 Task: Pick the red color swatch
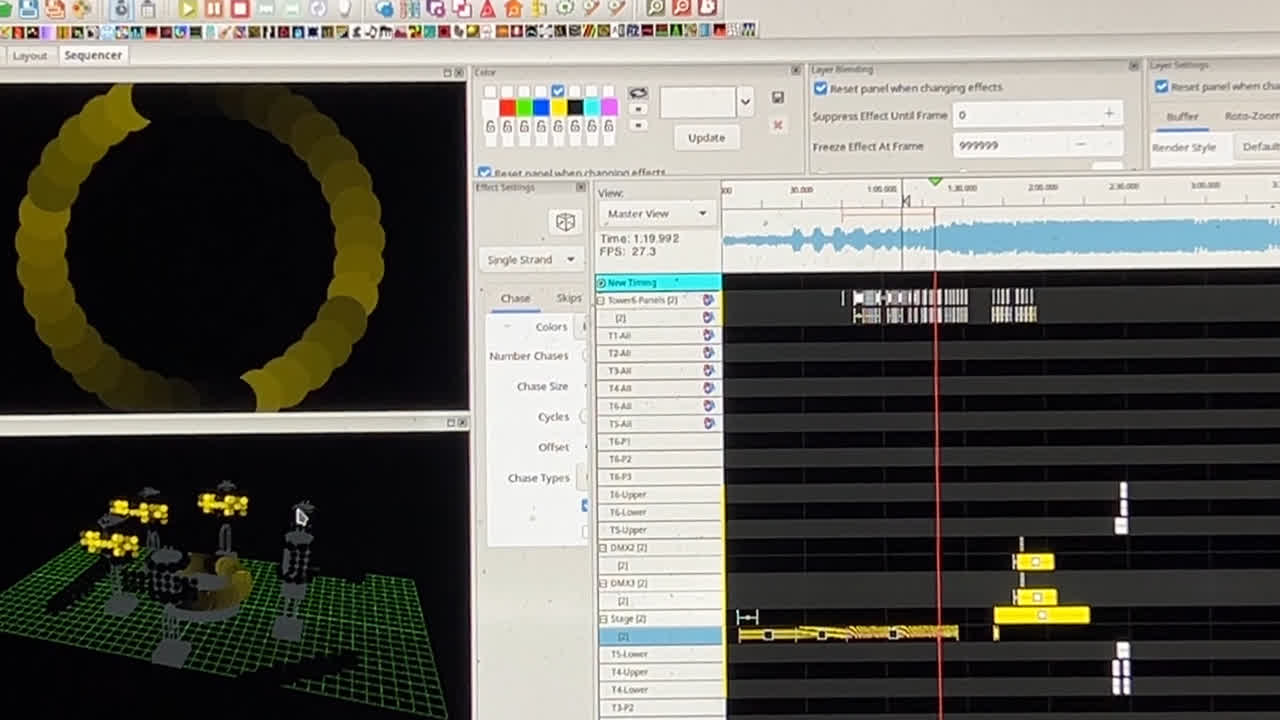(x=507, y=108)
